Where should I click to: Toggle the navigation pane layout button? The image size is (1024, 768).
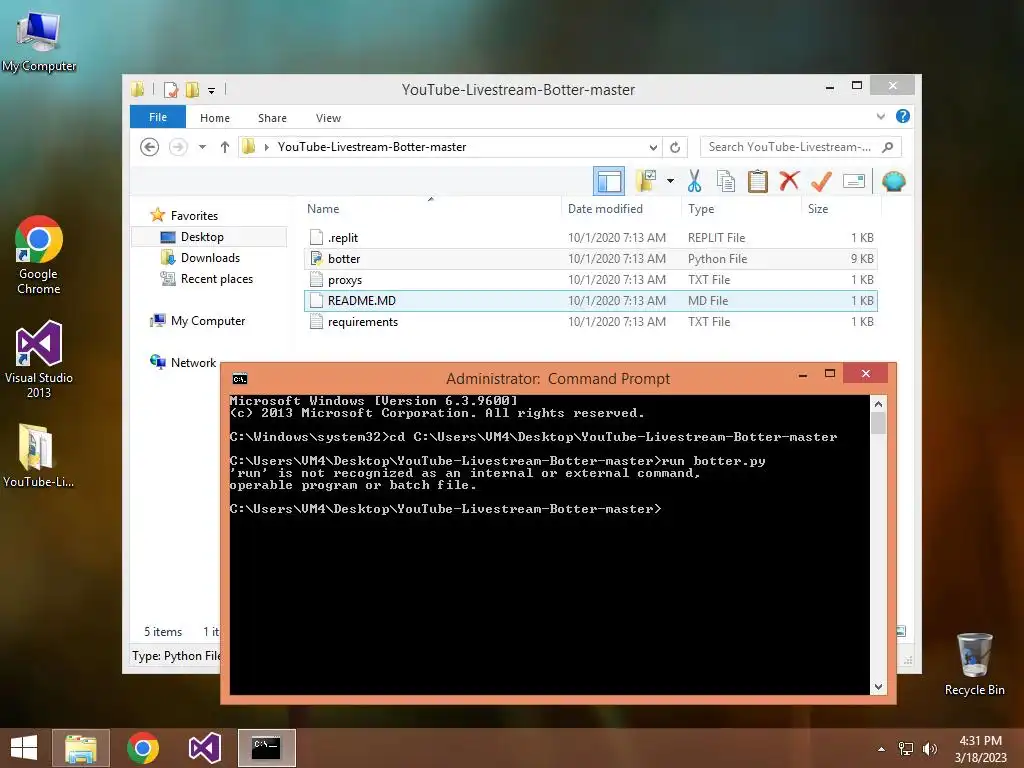(609, 181)
